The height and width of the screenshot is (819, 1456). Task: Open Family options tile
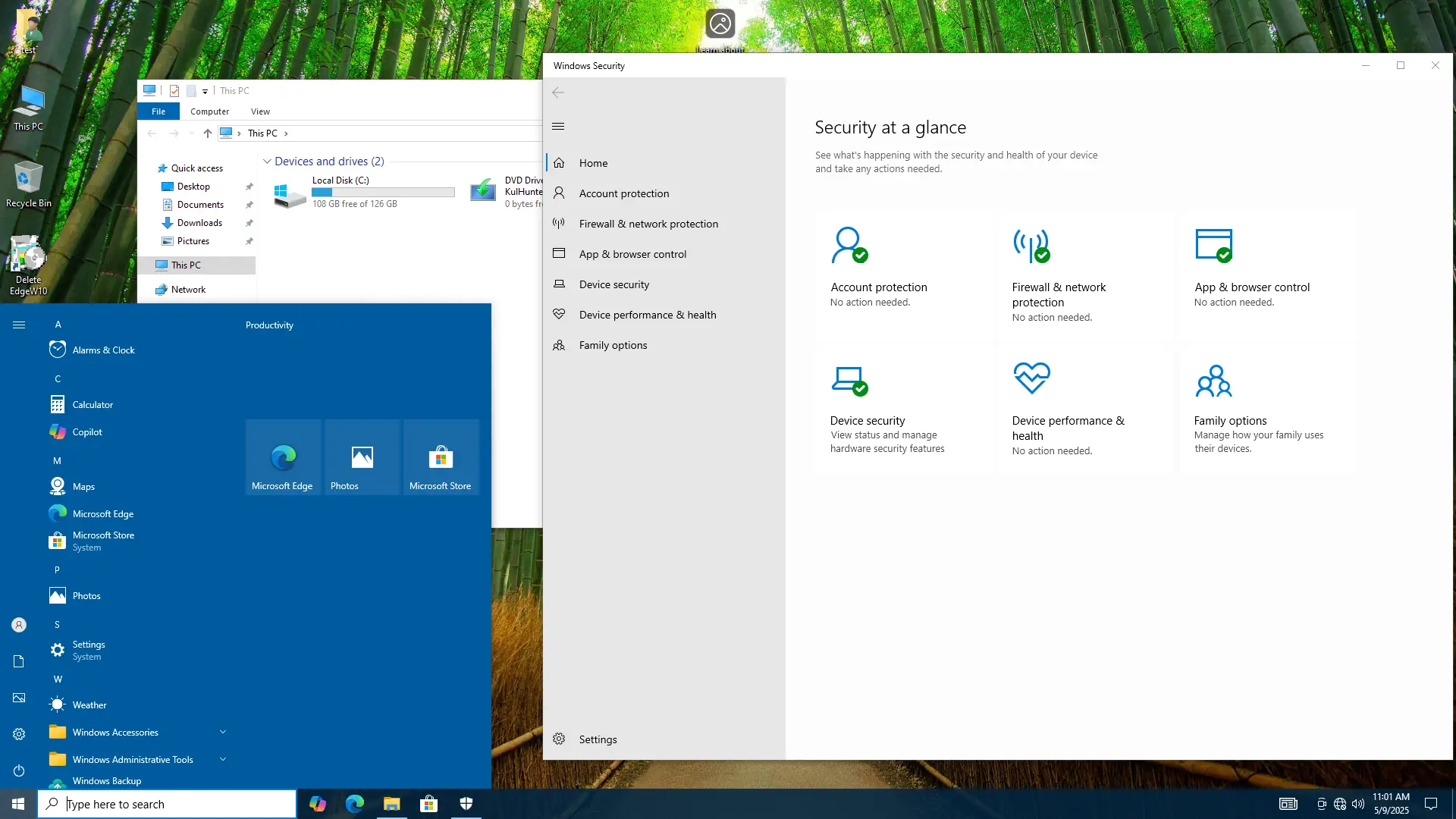(1230, 421)
